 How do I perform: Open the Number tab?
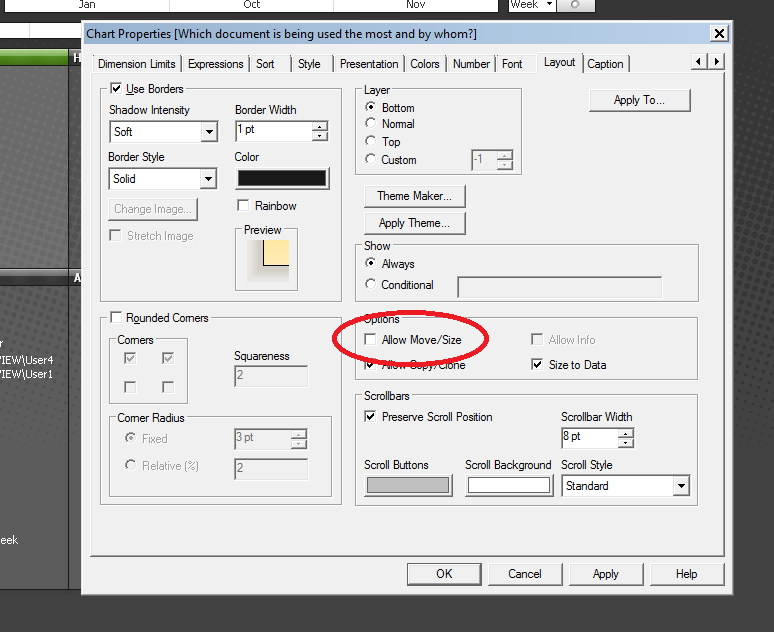click(471, 64)
